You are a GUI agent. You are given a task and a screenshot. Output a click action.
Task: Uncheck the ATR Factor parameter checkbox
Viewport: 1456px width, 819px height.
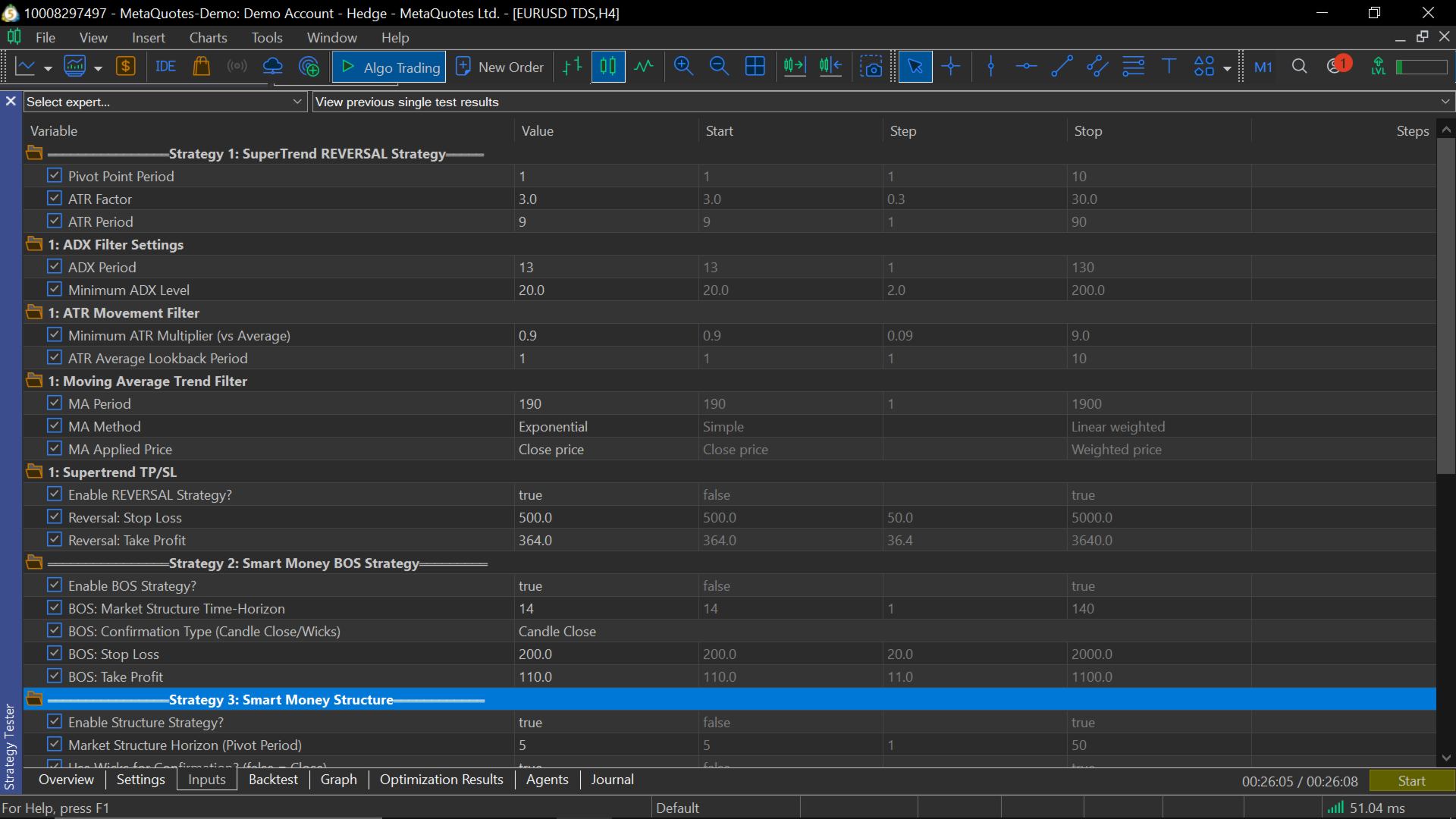pos(54,199)
